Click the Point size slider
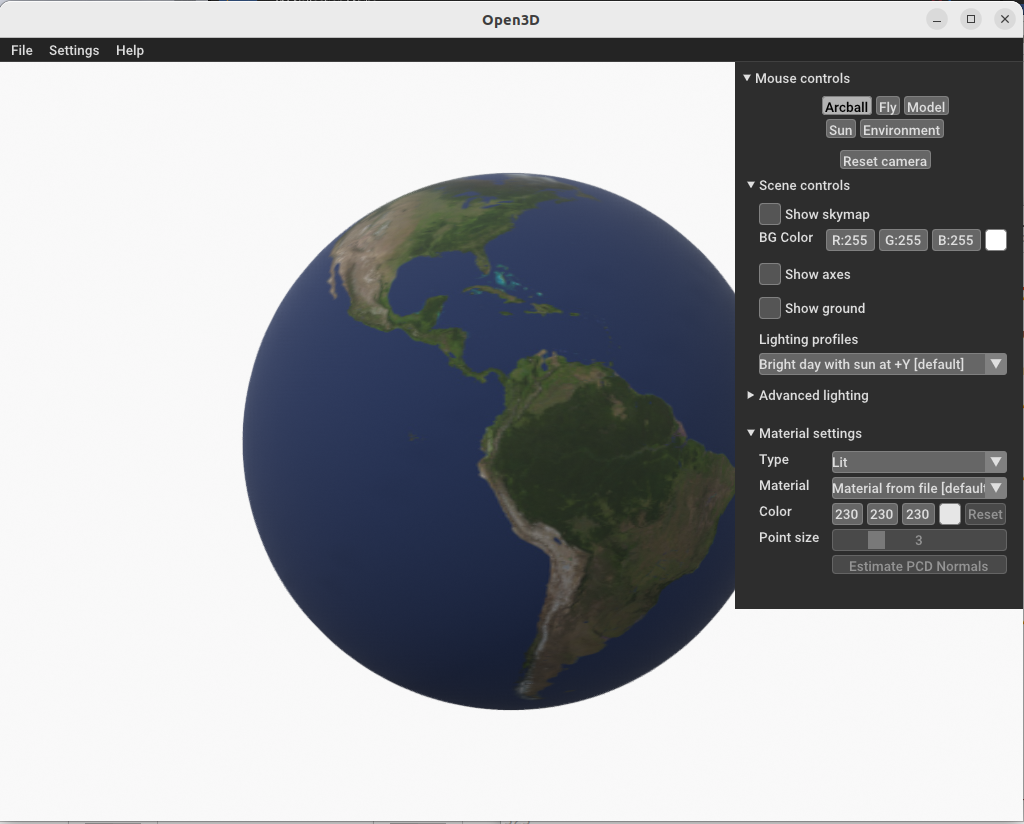 [918, 540]
